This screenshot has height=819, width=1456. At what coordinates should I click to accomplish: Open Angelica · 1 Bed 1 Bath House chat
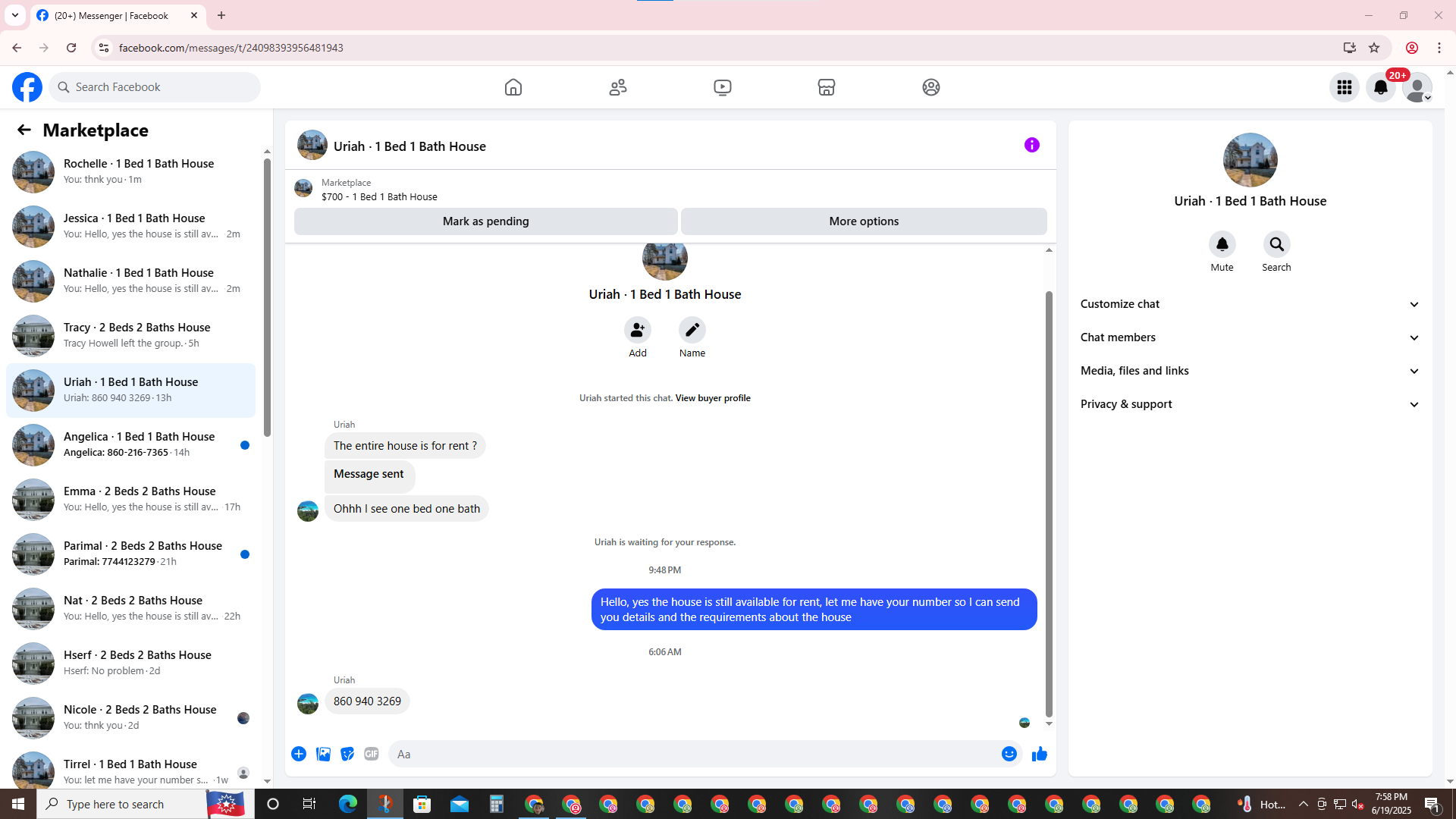130,445
